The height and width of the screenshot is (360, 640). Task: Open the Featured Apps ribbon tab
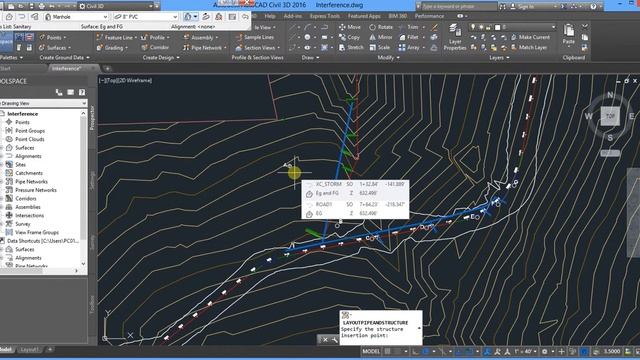(x=364, y=16)
